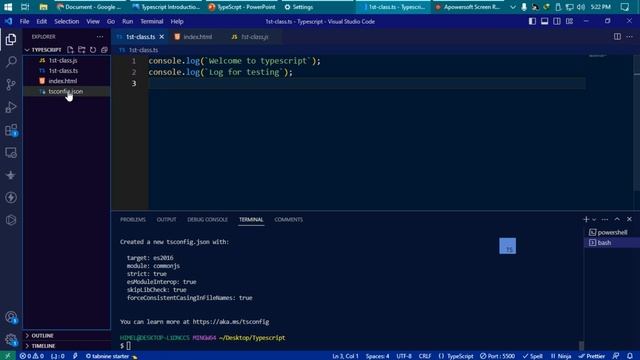
Task: Open the Search view icon
Action: tap(11, 62)
